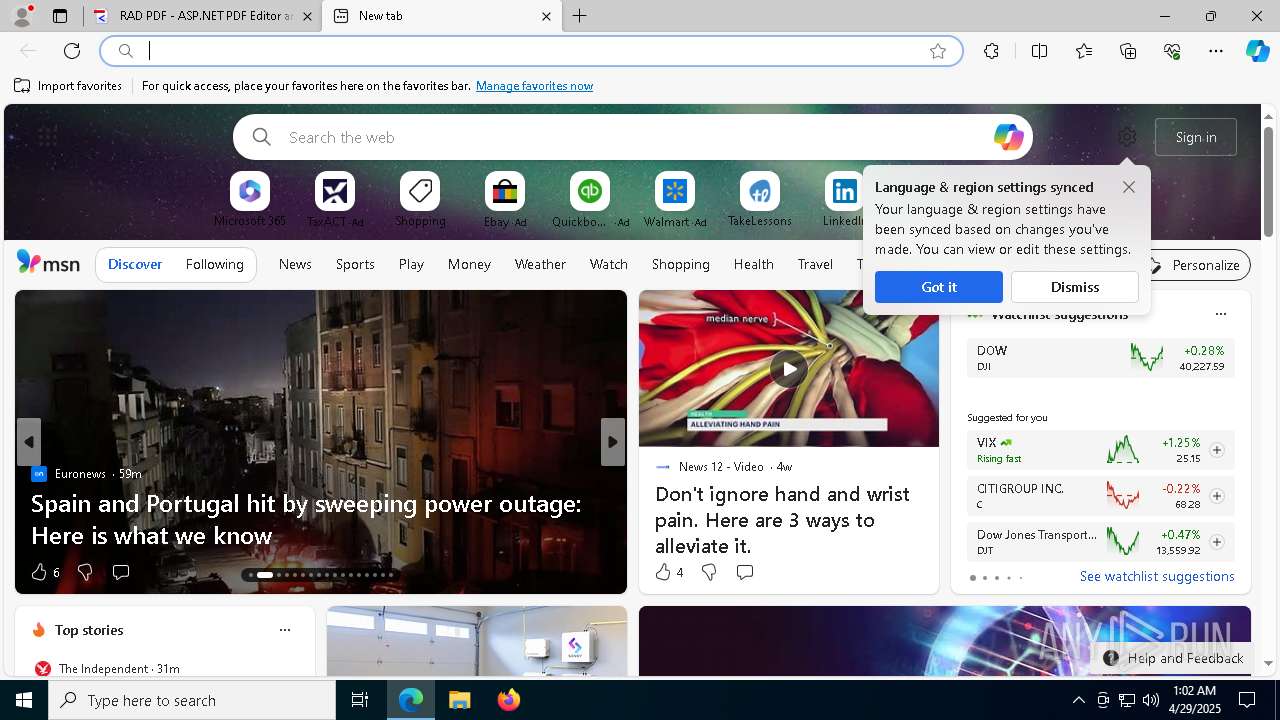Viewport: 1280px width, 720px height.
Task: Open the Quickbooks quick link
Action: point(590,199)
